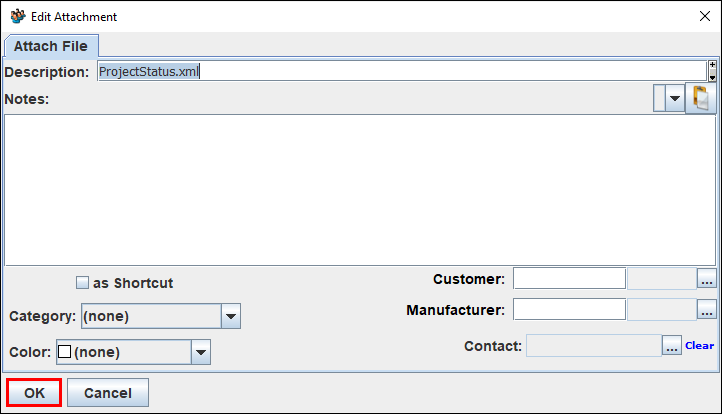Click the Cancel button
Image resolution: width=722 pixels, height=414 pixels.
[x=108, y=393]
